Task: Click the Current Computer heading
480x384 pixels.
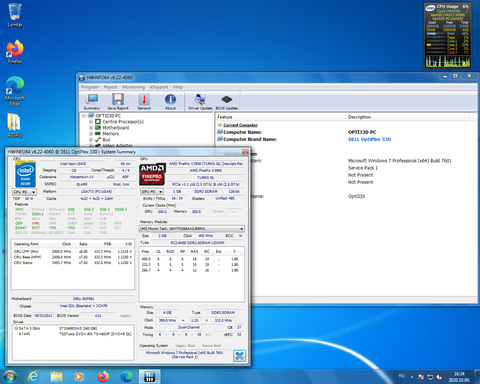Action: pyautogui.click(x=240, y=125)
